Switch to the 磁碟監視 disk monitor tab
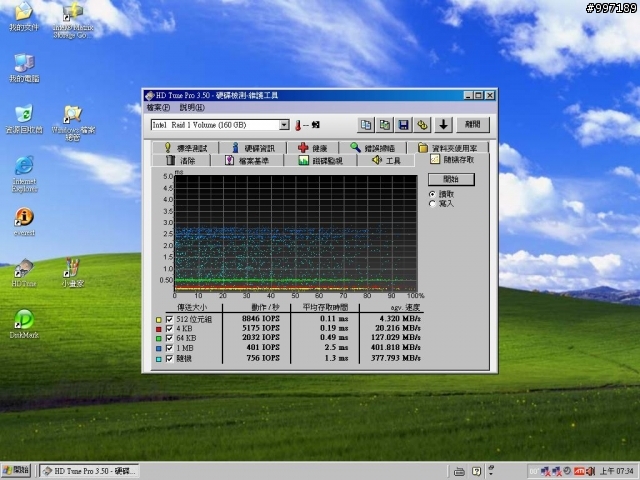The width and height of the screenshot is (640, 480). pyautogui.click(x=320, y=160)
